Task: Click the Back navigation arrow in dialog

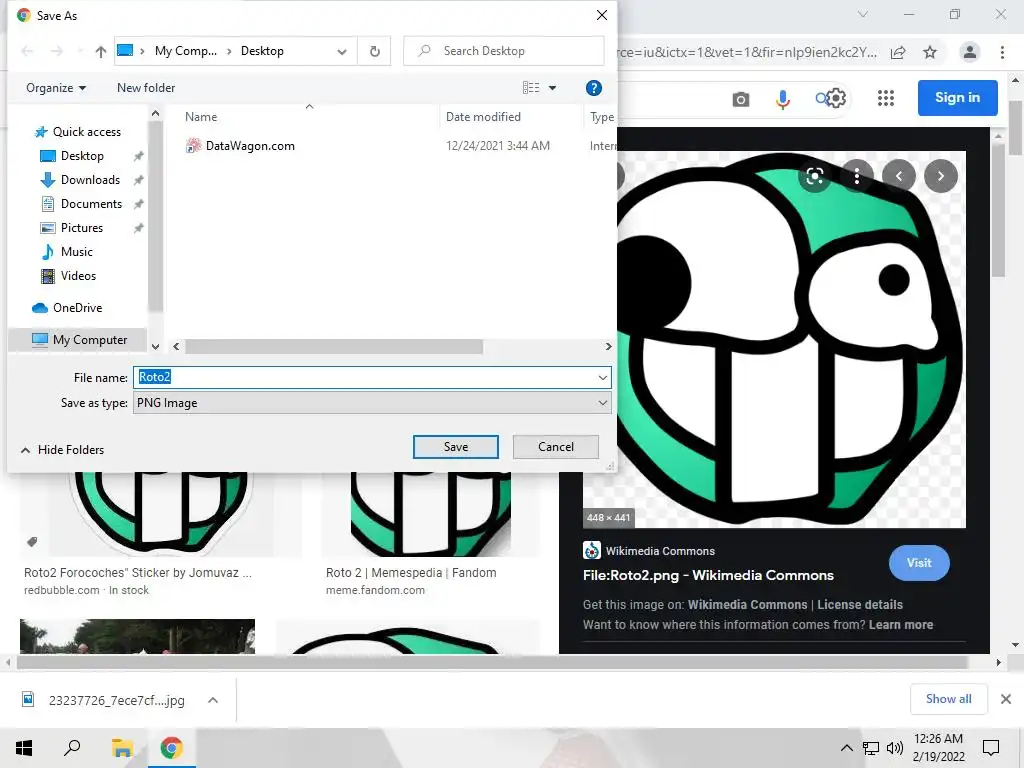Action: 27,51
